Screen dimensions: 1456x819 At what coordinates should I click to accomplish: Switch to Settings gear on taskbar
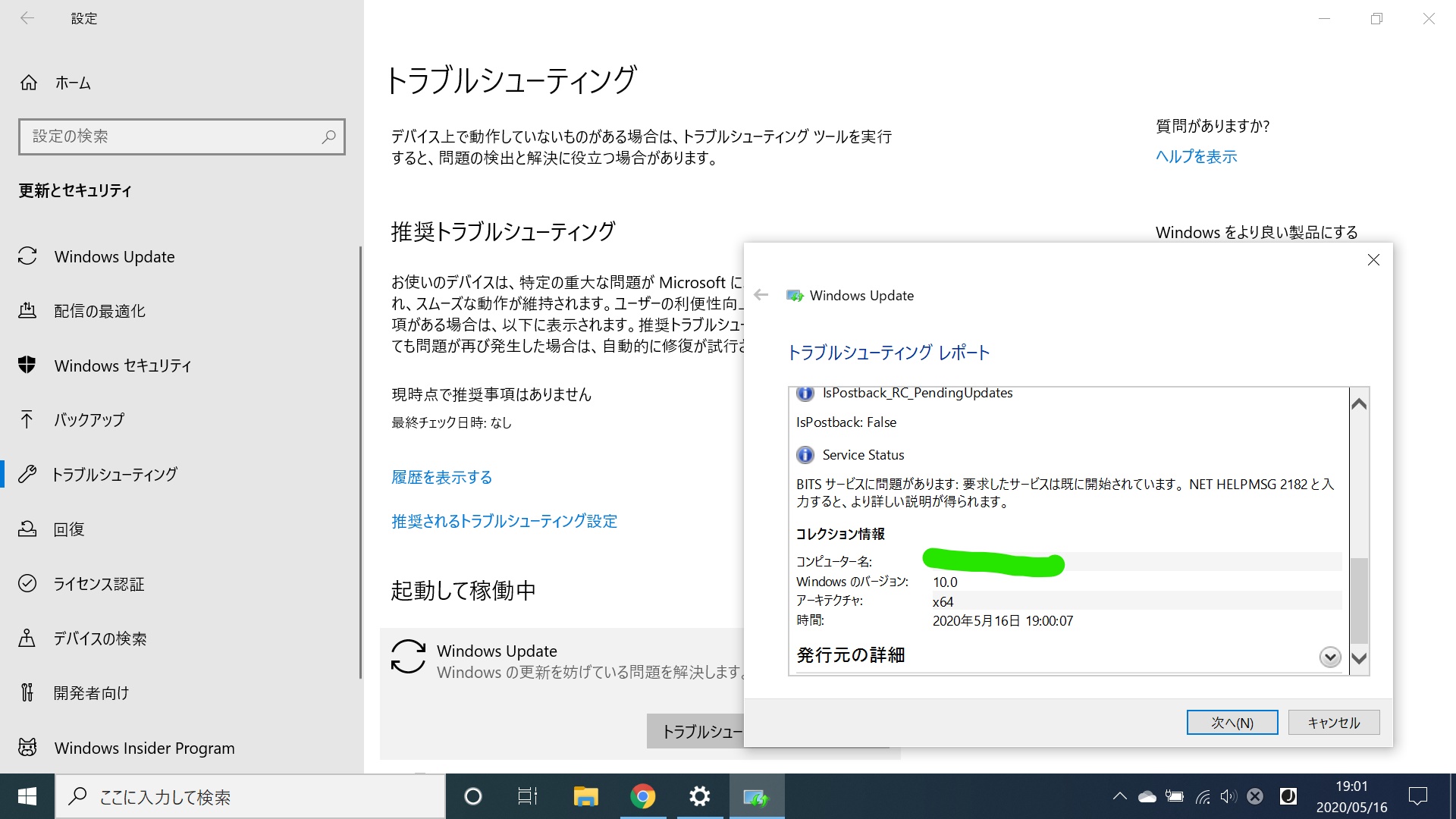[699, 796]
